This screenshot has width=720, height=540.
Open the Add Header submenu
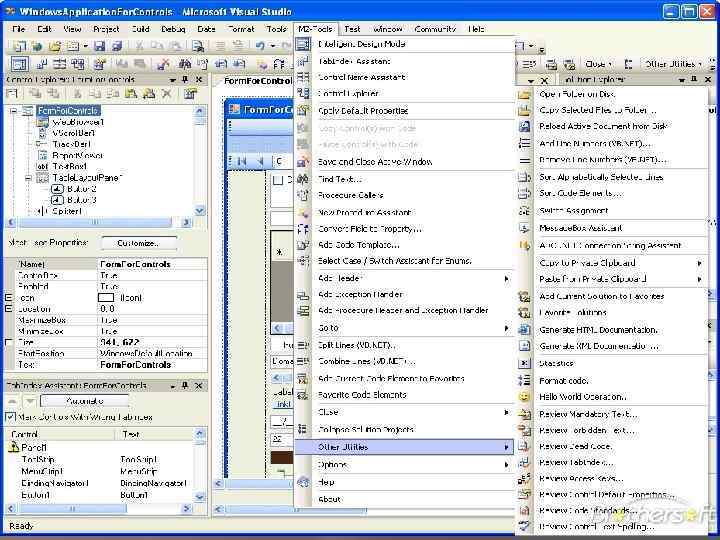tap(404, 278)
